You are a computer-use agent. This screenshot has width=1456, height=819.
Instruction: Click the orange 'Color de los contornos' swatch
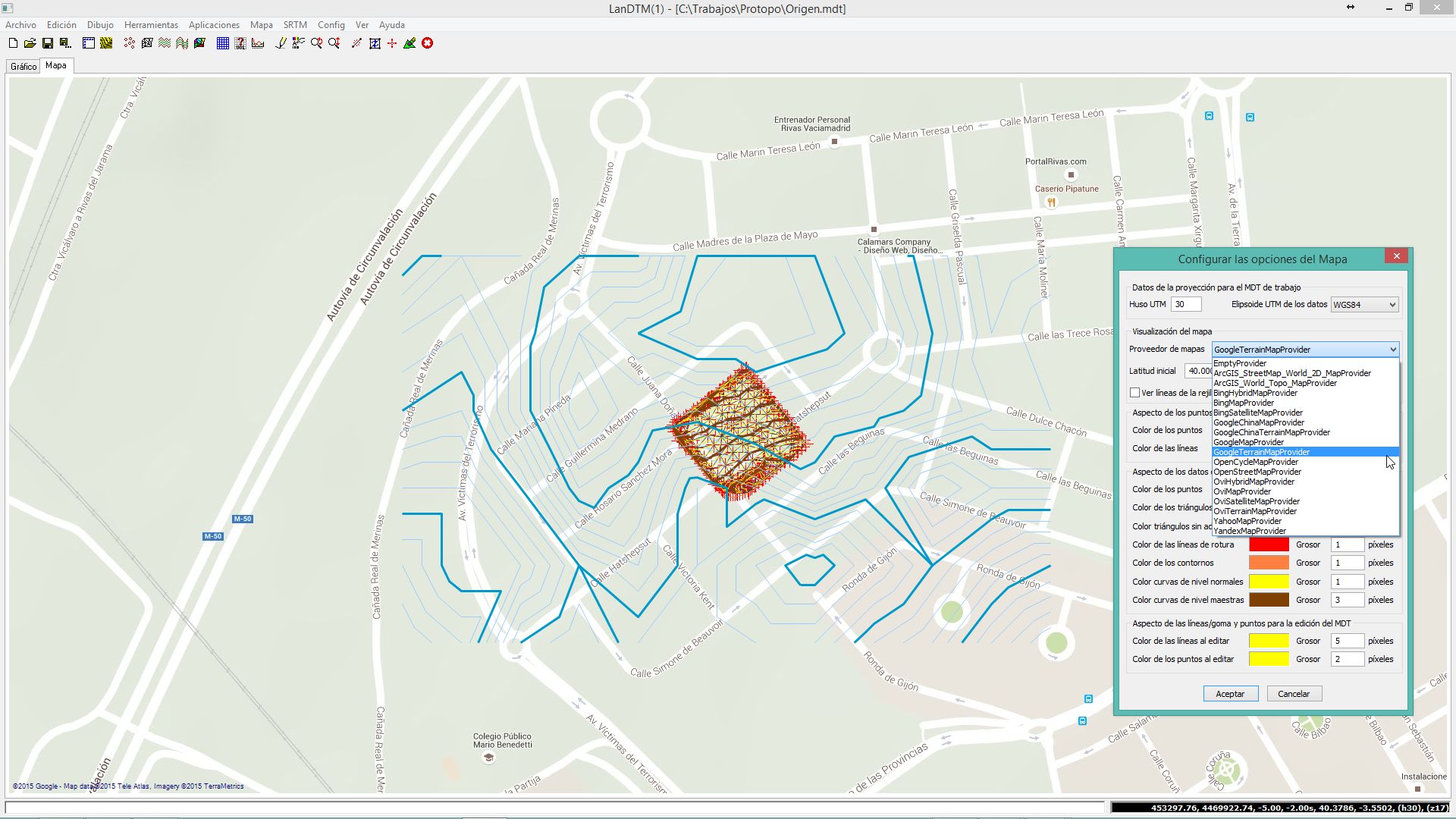[1269, 563]
